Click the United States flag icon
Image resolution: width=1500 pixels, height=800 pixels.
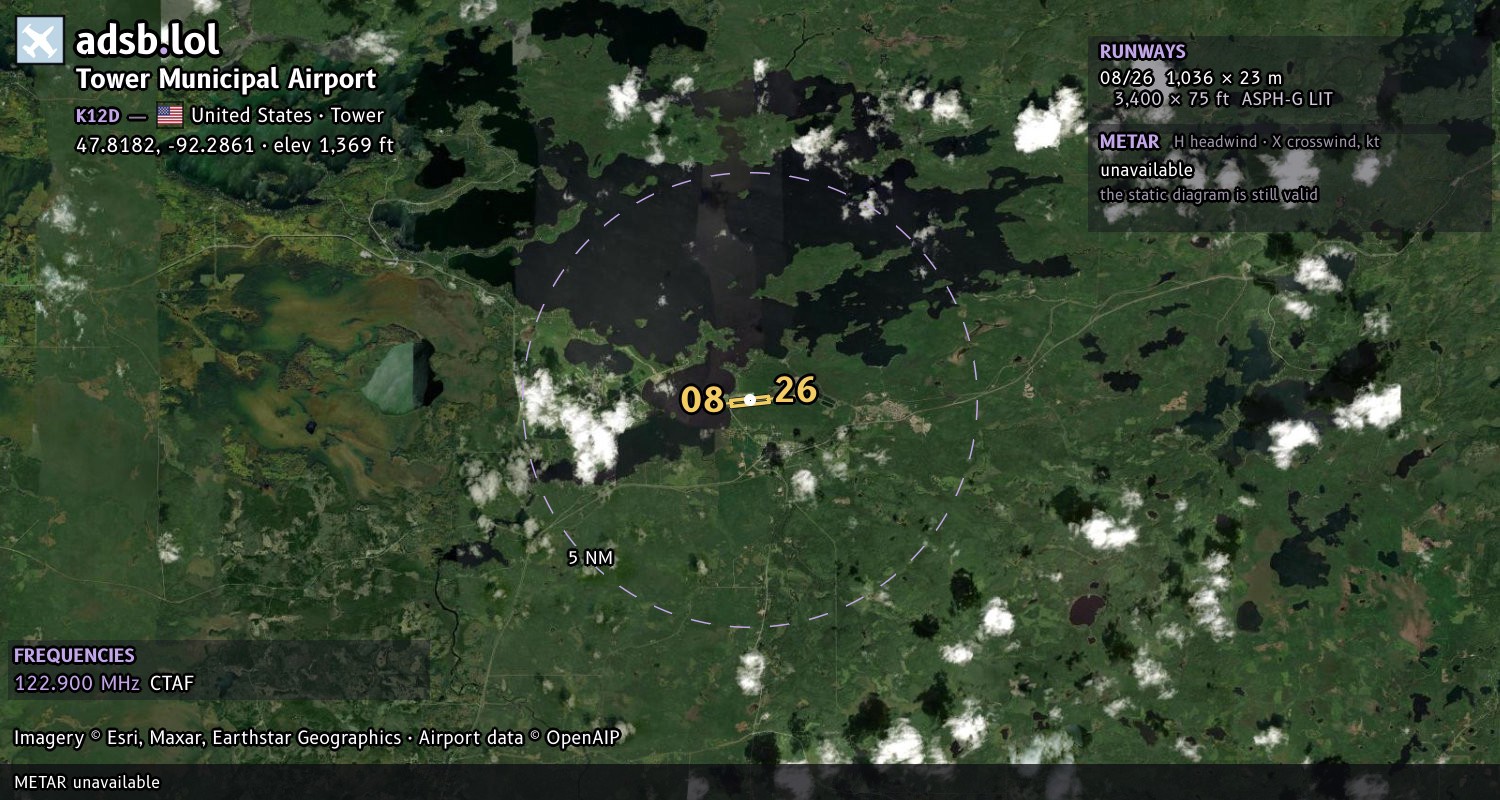click(170, 115)
